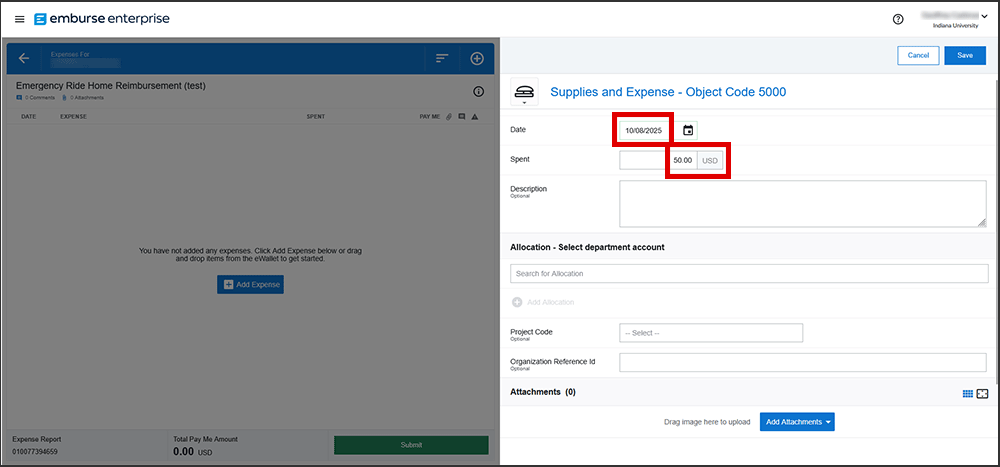
Task: Switch attachments to grid view
Action: point(967,394)
